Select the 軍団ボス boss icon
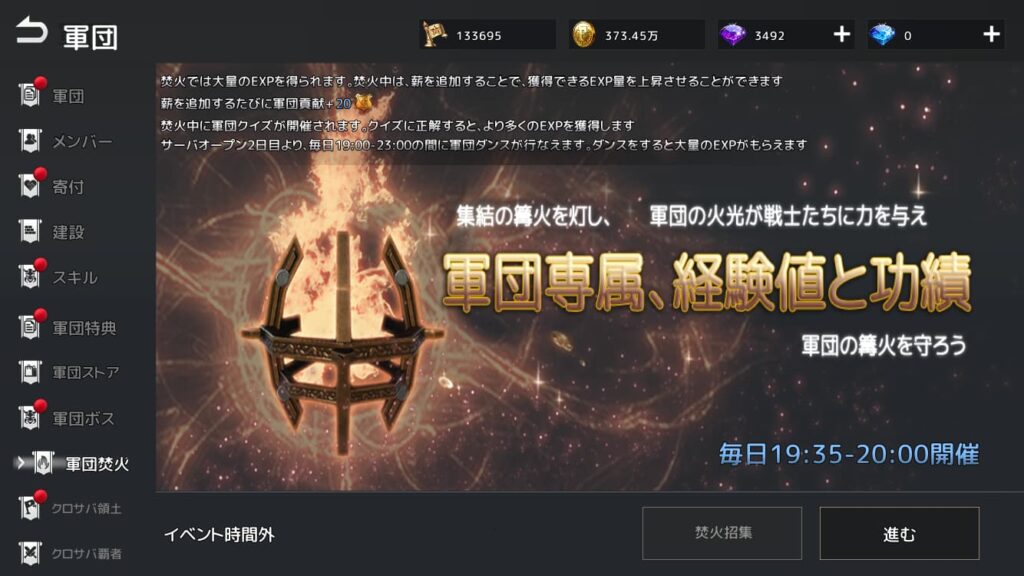The width and height of the screenshot is (1024, 576). click(29, 418)
